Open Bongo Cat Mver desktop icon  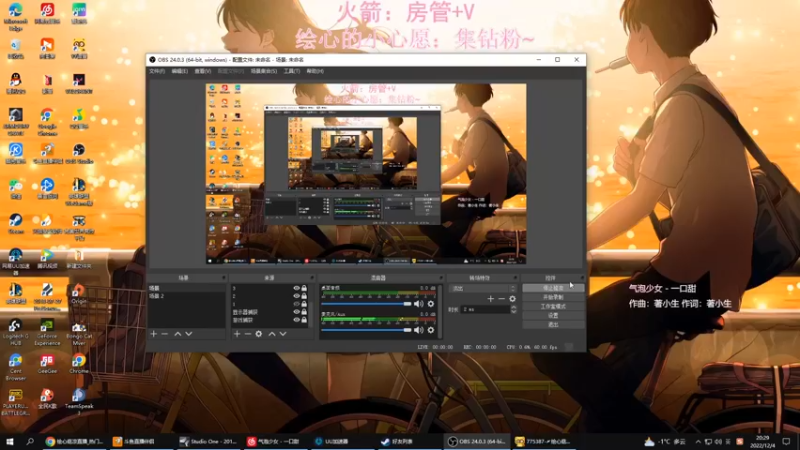pyautogui.click(x=79, y=332)
